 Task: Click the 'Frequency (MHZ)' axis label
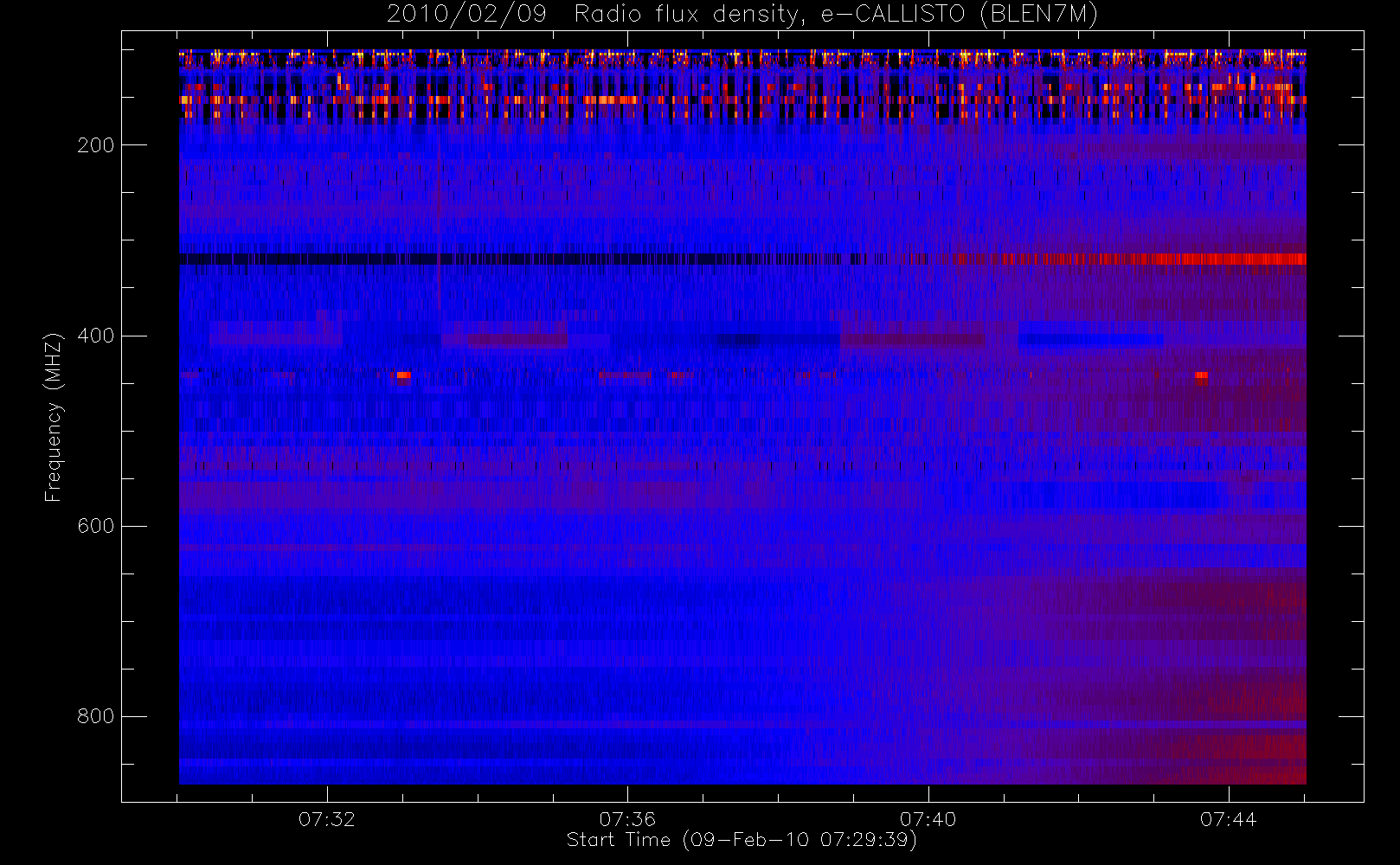coord(54,417)
